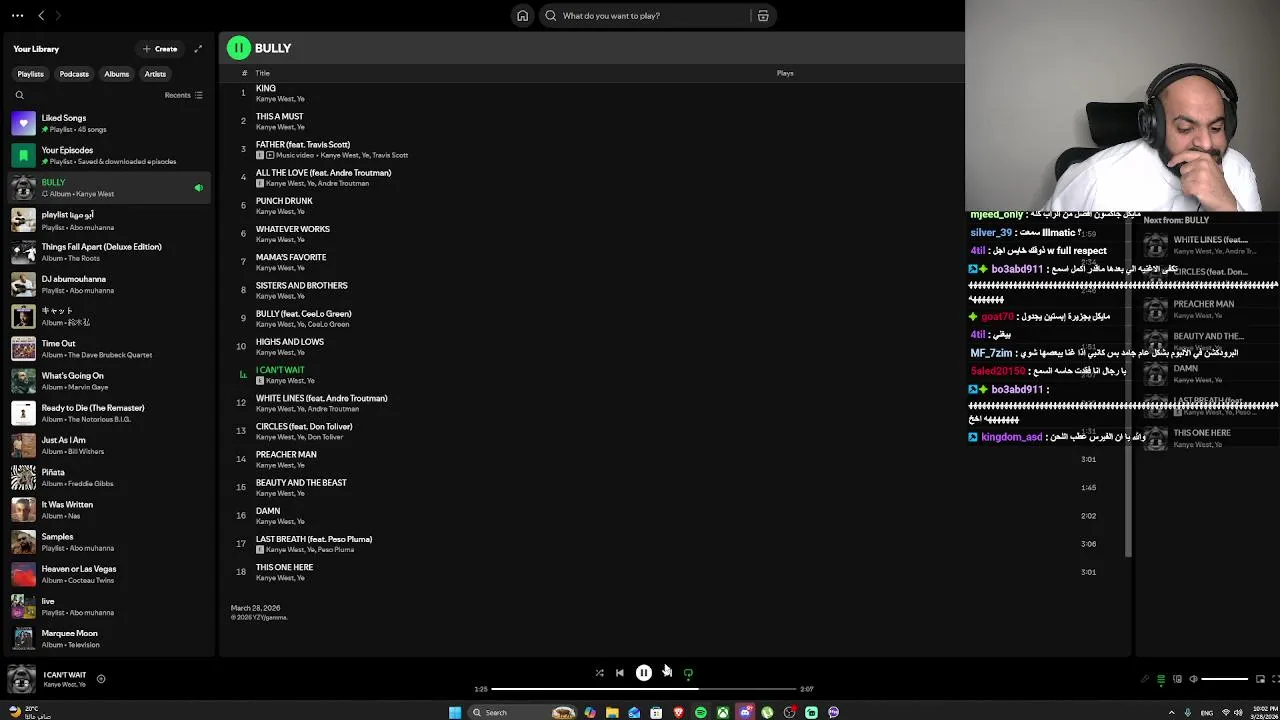Open the What's Going On album
This screenshot has width=1280, height=720.
[x=109, y=380]
